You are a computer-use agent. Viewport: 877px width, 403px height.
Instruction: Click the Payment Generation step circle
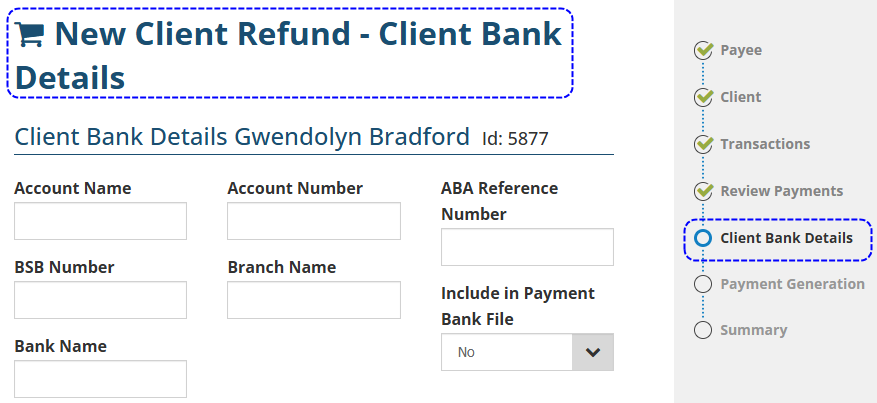pos(703,284)
